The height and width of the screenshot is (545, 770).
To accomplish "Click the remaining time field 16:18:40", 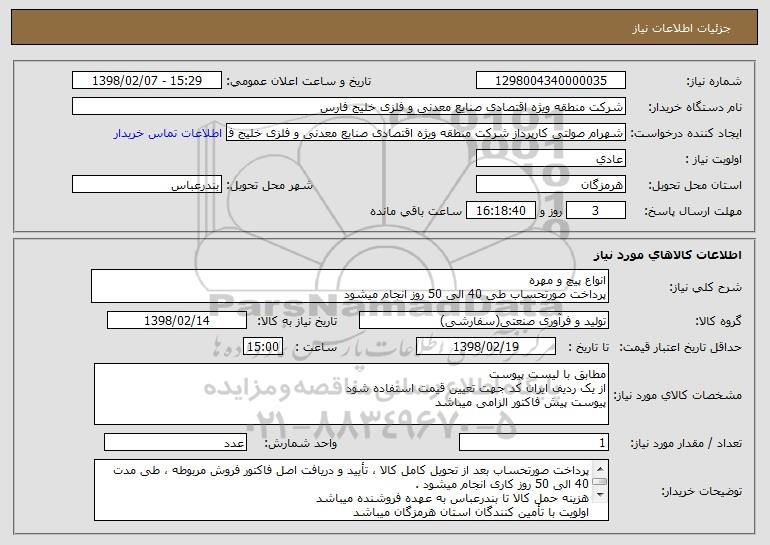I will pyautogui.click(x=500, y=211).
